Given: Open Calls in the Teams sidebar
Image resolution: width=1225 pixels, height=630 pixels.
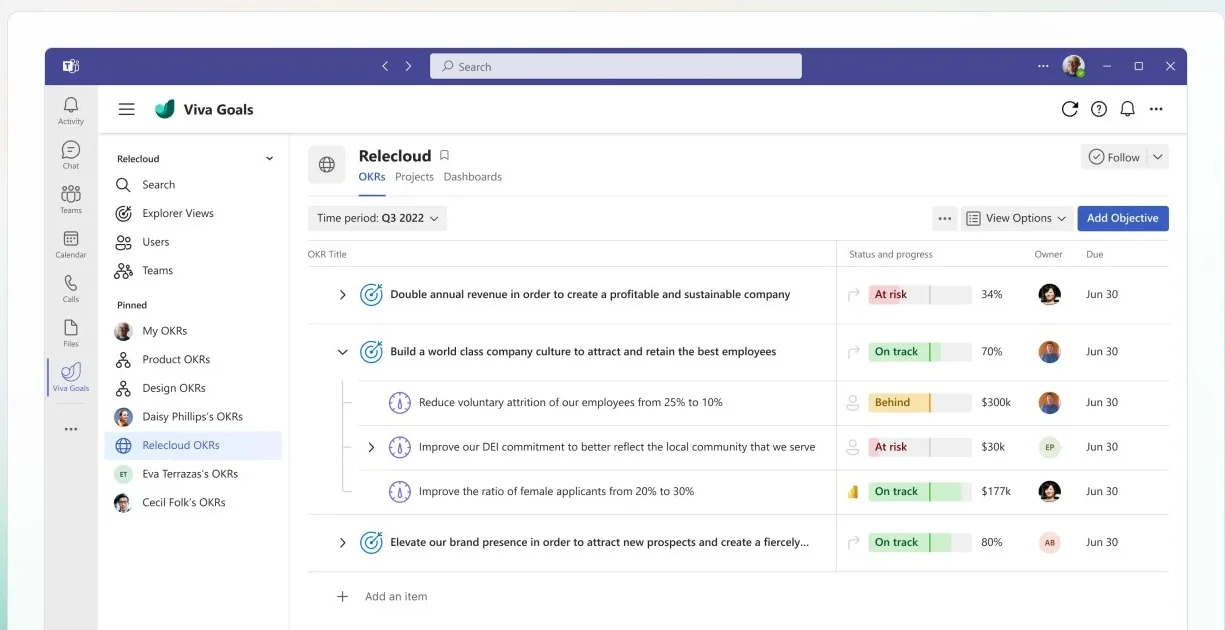Looking at the screenshot, I should [71, 288].
